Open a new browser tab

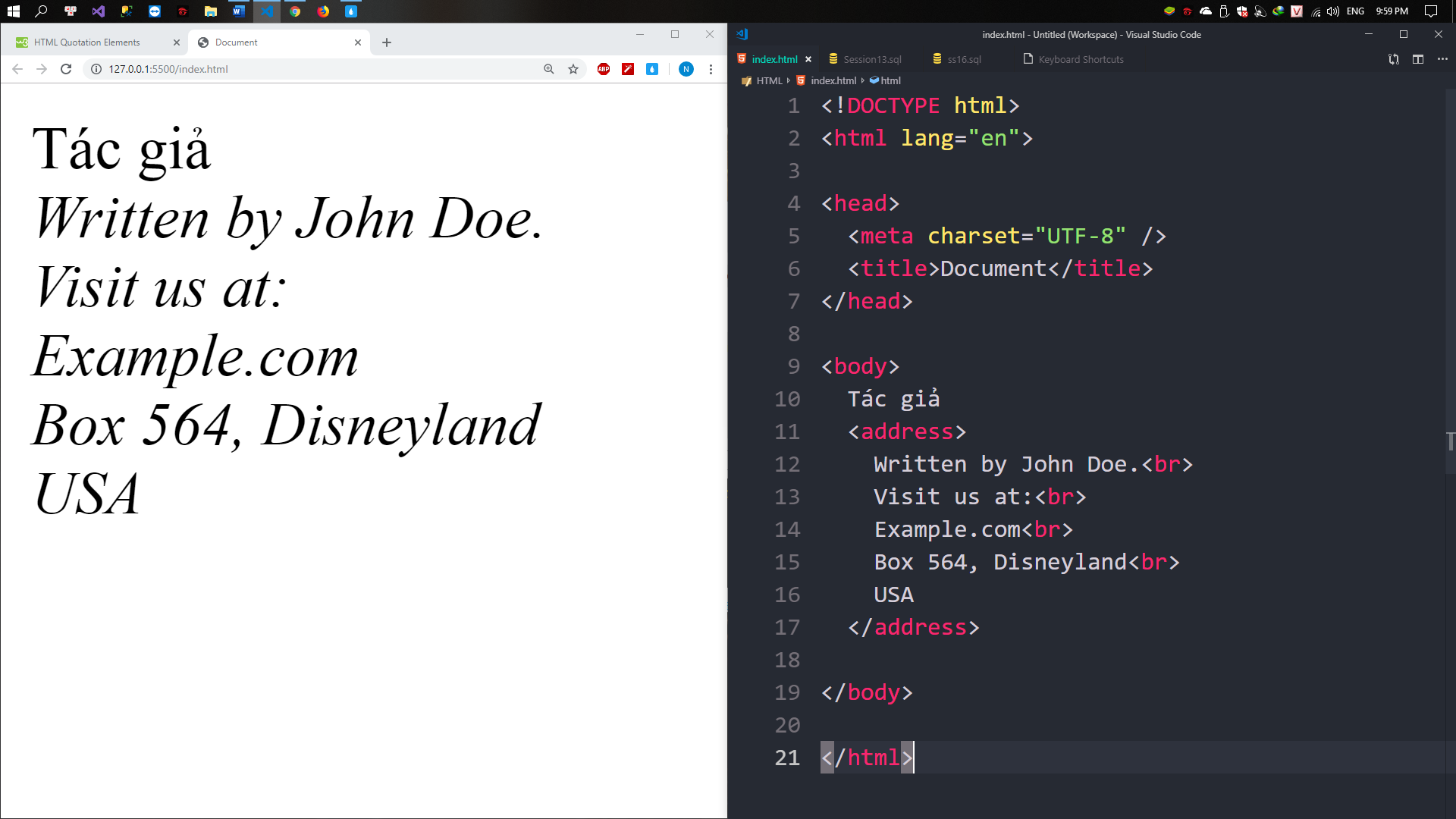pos(387,42)
